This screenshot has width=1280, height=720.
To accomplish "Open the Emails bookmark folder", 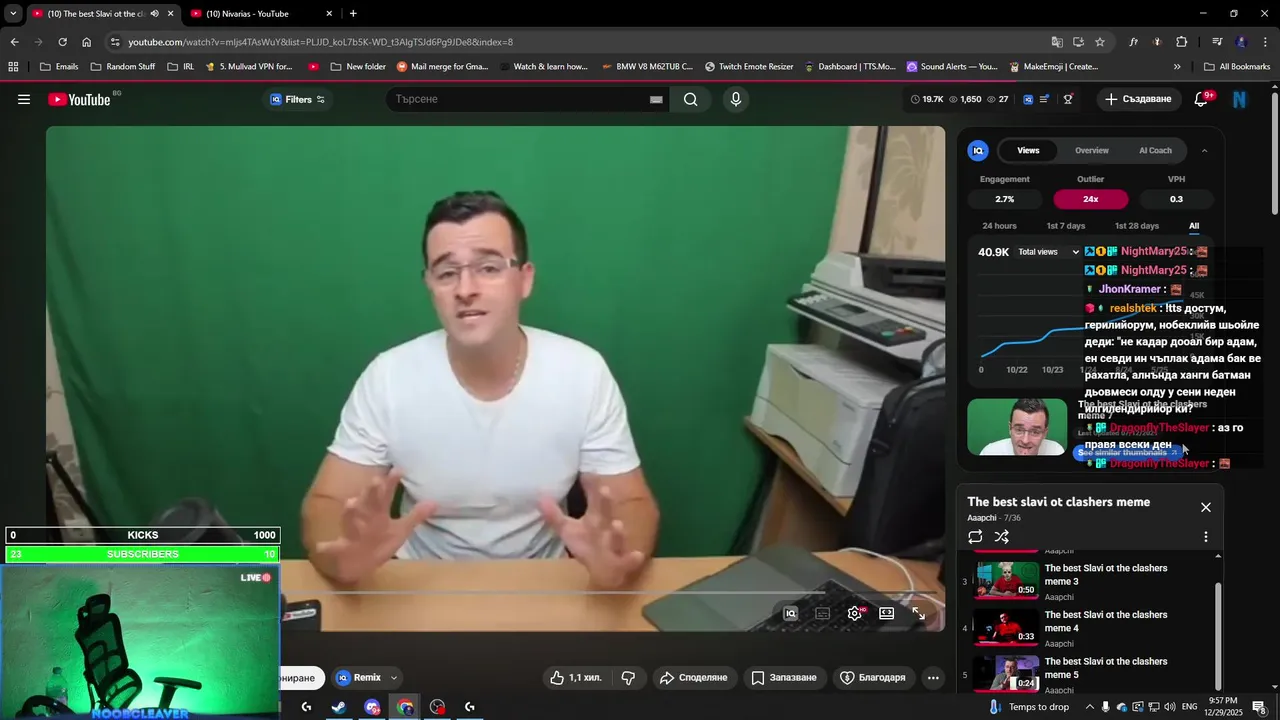I will pos(58,67).
